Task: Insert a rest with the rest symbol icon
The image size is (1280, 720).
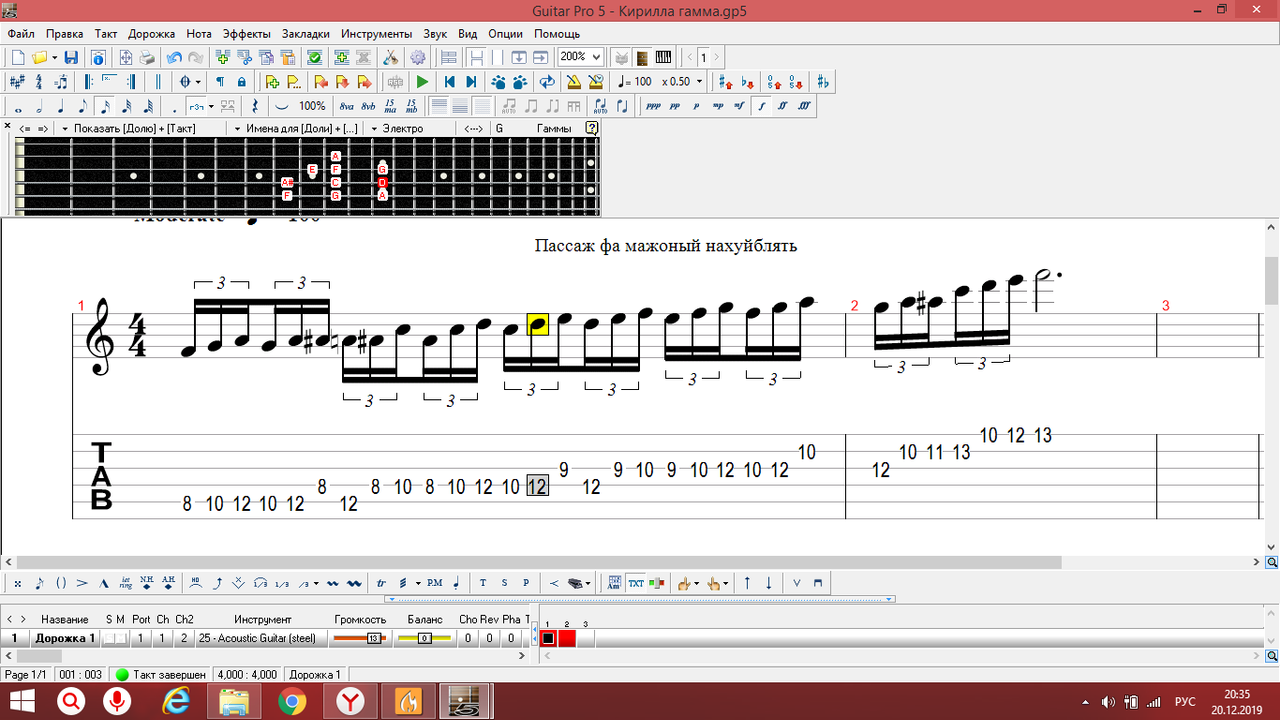Action: 255,105
